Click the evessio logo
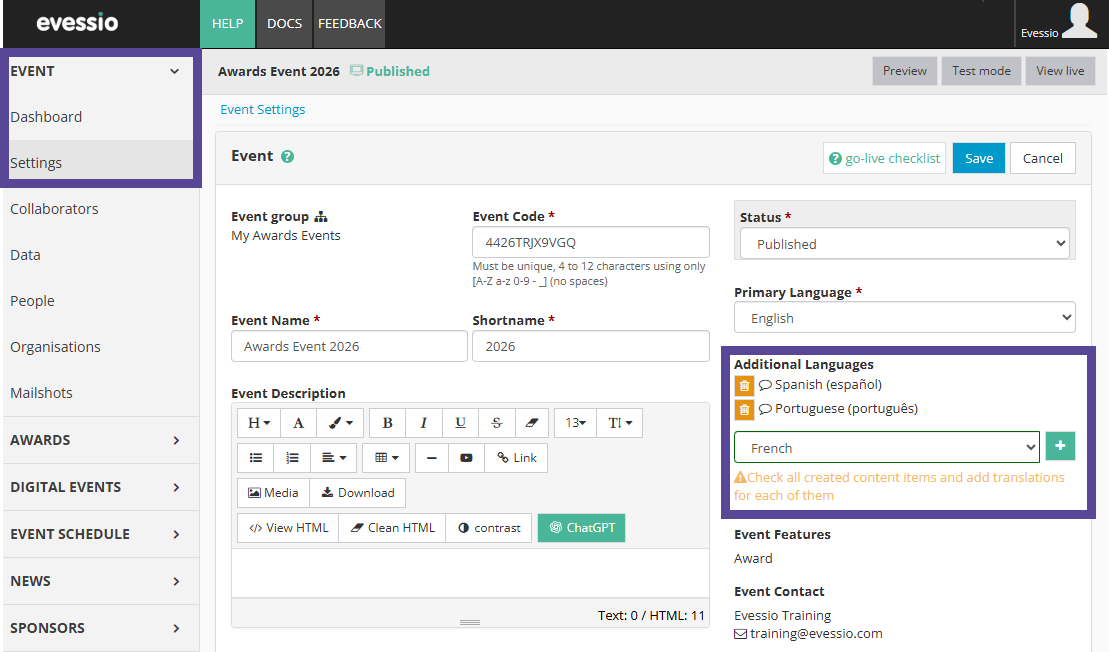Screen dimensions: 1109x652 point(77,23)
